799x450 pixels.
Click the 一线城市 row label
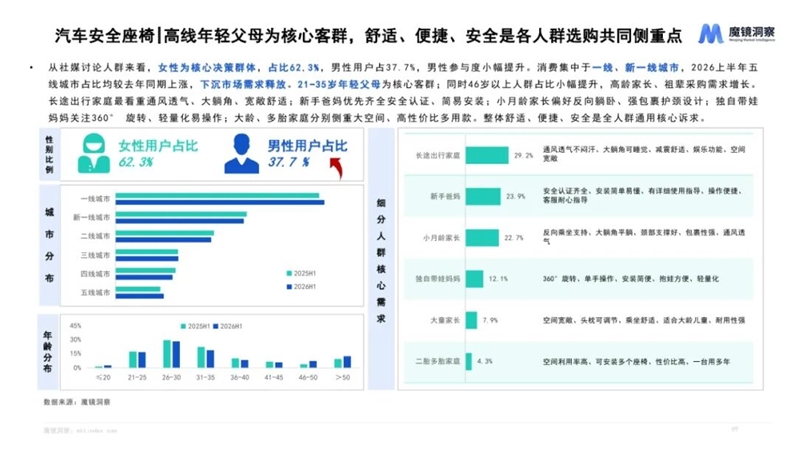pos(95,199)
